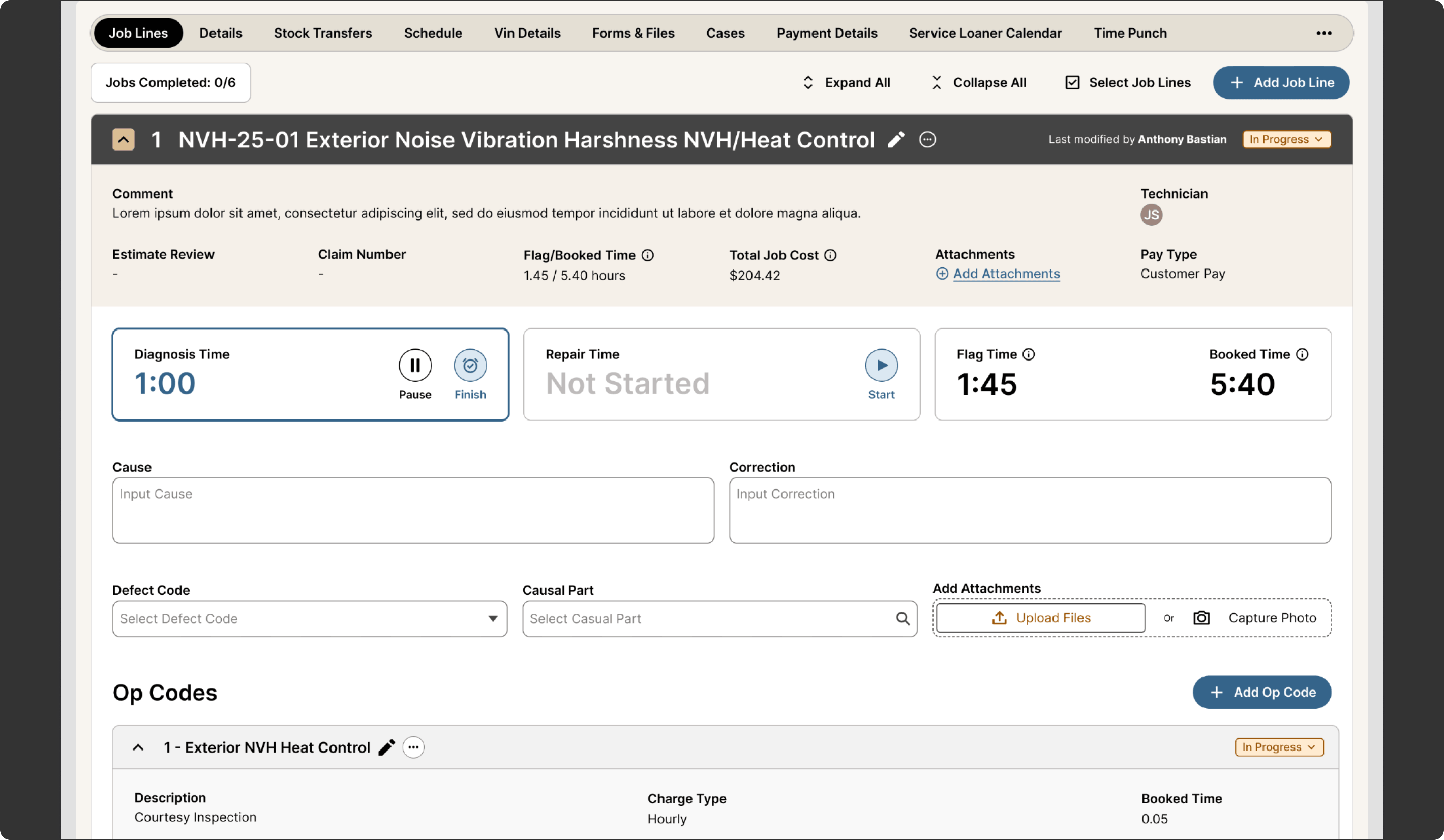Pause the Diagnosis Time timer

415,365
